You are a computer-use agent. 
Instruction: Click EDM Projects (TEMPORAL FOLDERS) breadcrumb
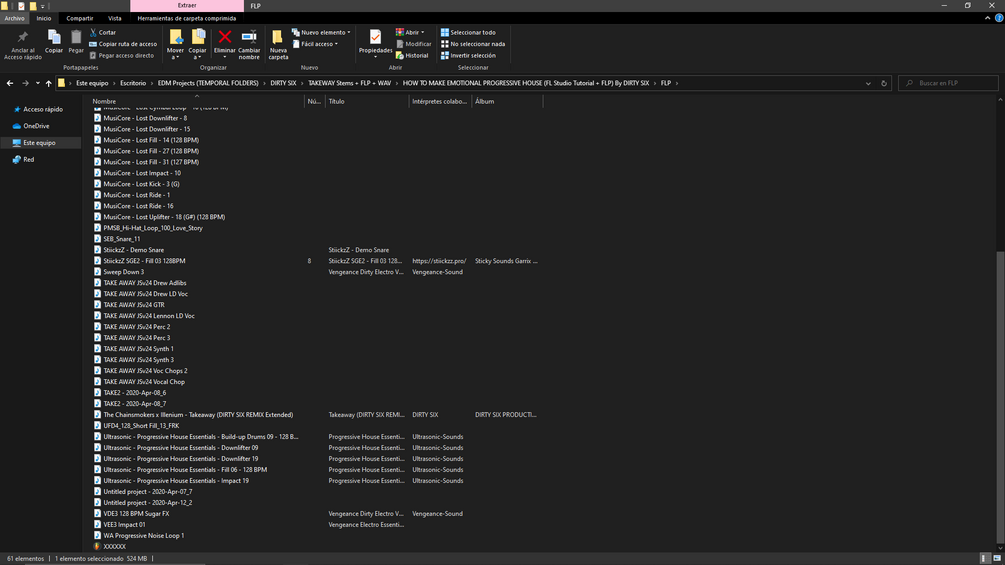[x=208, y=83]
